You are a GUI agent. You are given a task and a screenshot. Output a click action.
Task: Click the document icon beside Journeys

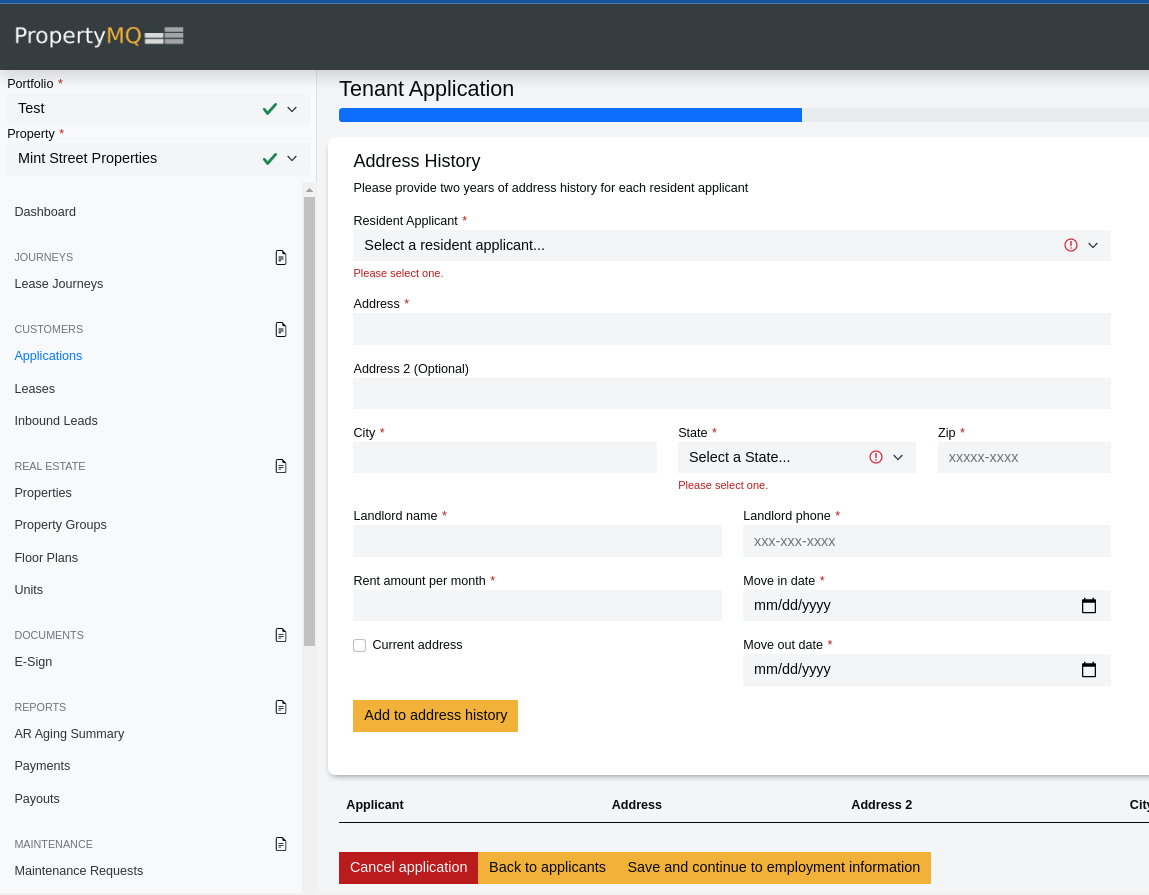pos(281,257)
